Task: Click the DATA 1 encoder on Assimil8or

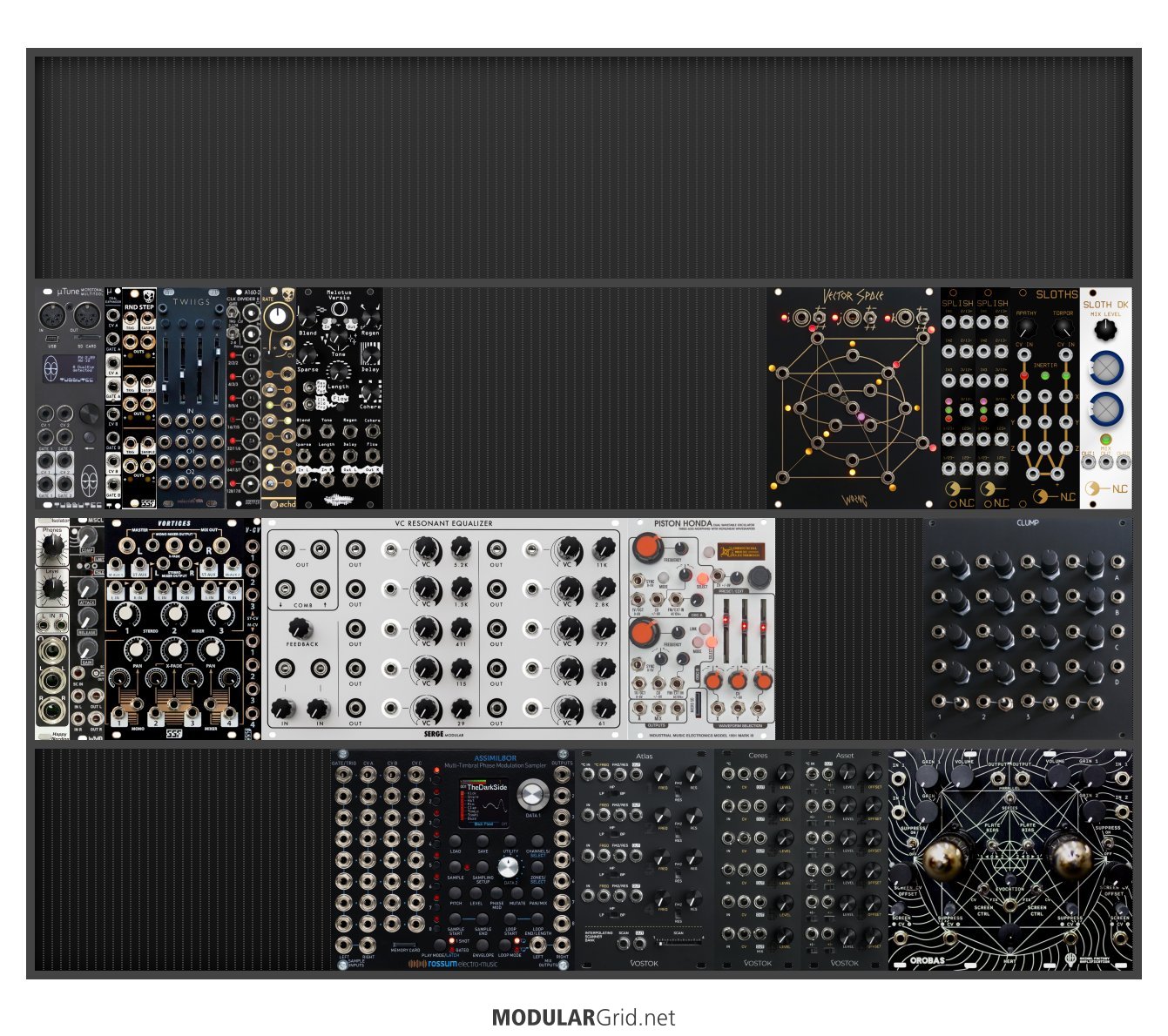Action: pyautogui.click(x=532, y=795)
